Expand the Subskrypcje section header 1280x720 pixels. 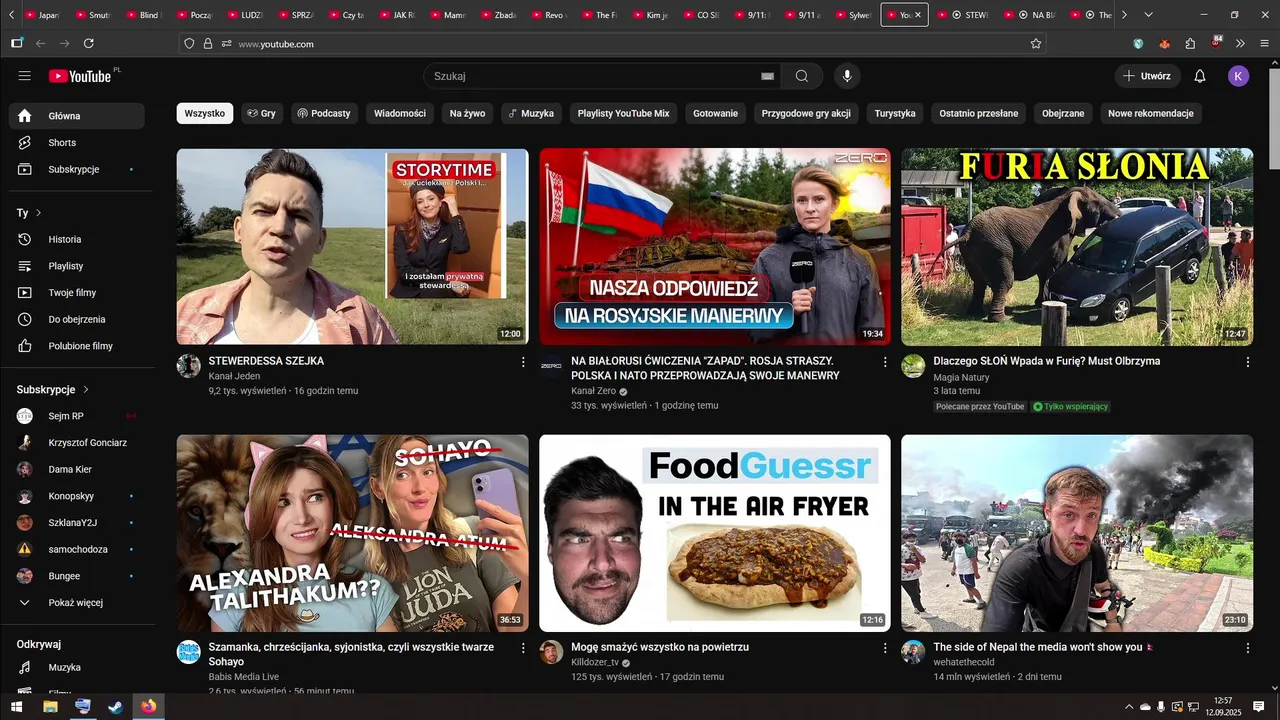pos(53,389)
